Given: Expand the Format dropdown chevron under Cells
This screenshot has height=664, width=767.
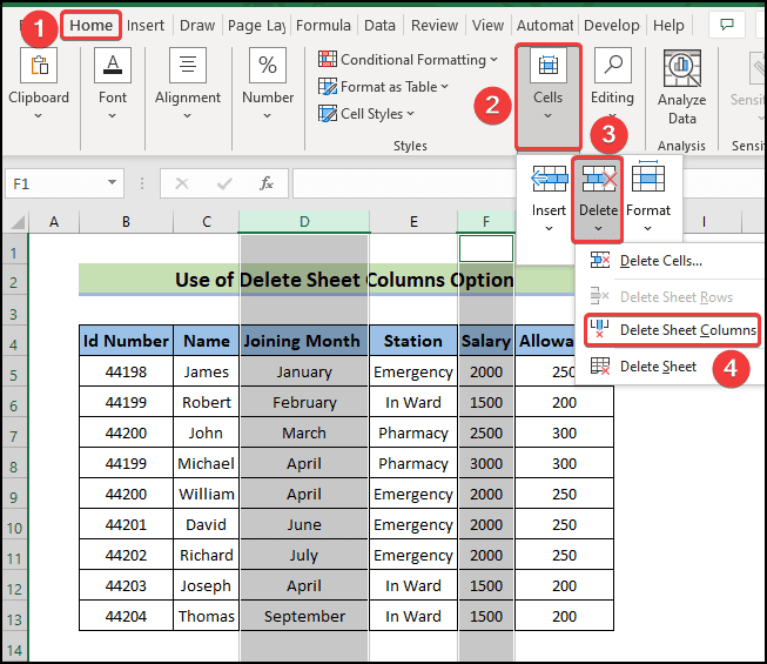Looking at the screenshot, I should point(648,229).
